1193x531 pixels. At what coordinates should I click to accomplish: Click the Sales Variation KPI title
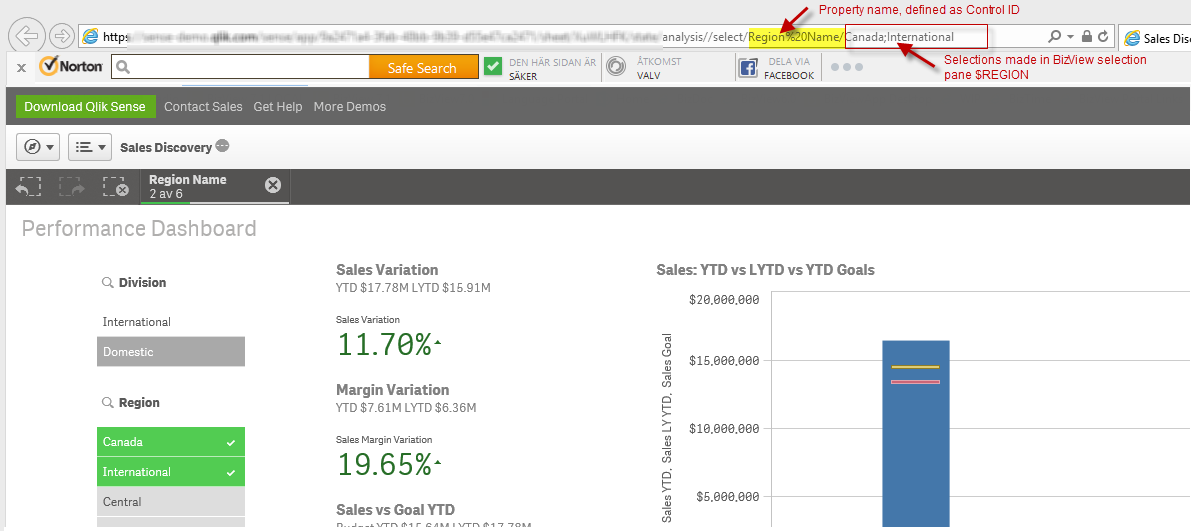387,269
